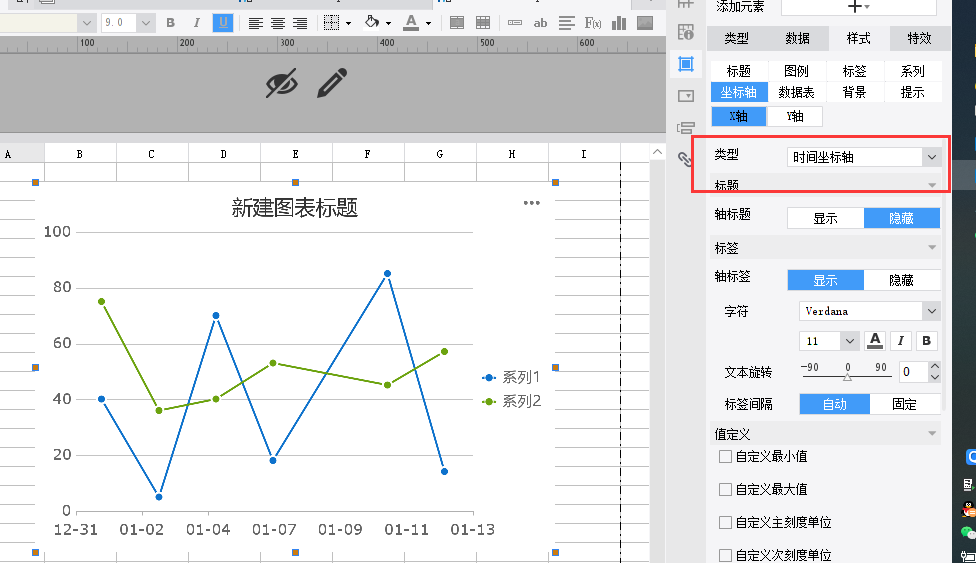Switch to the 类型 tab
The image size is (976, 563).
coord(736,39)
